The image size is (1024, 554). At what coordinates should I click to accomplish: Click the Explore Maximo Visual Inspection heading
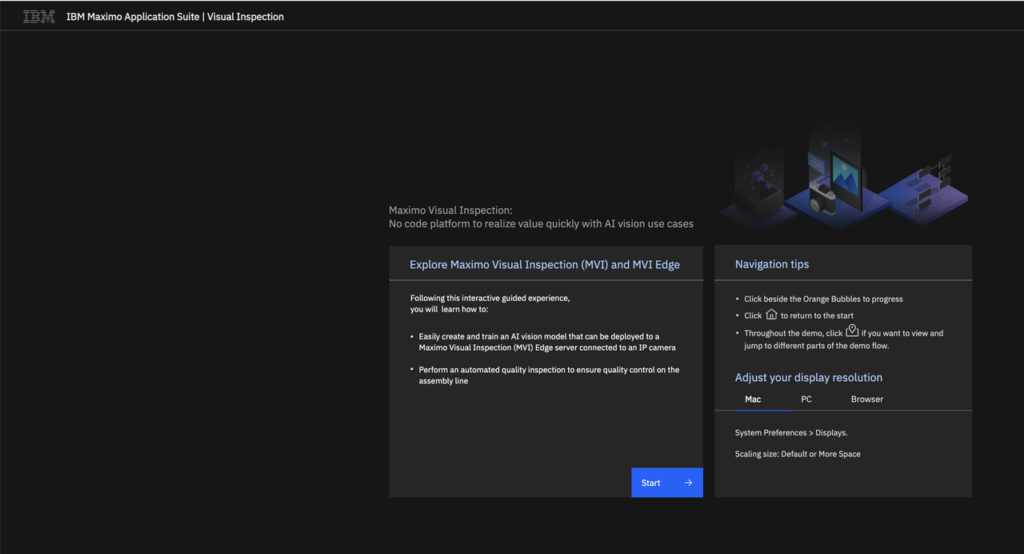pyautogui.click(x=544, y=265)
